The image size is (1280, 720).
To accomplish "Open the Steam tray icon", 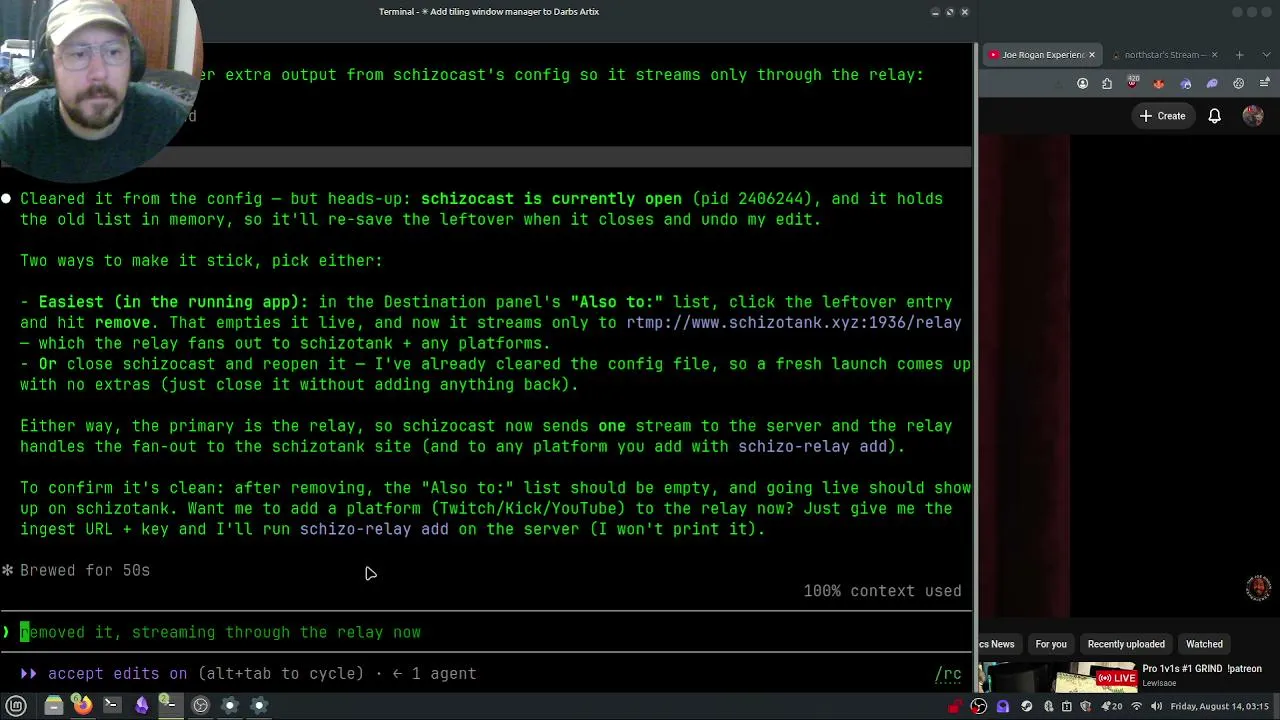I will coord(1027,706).
